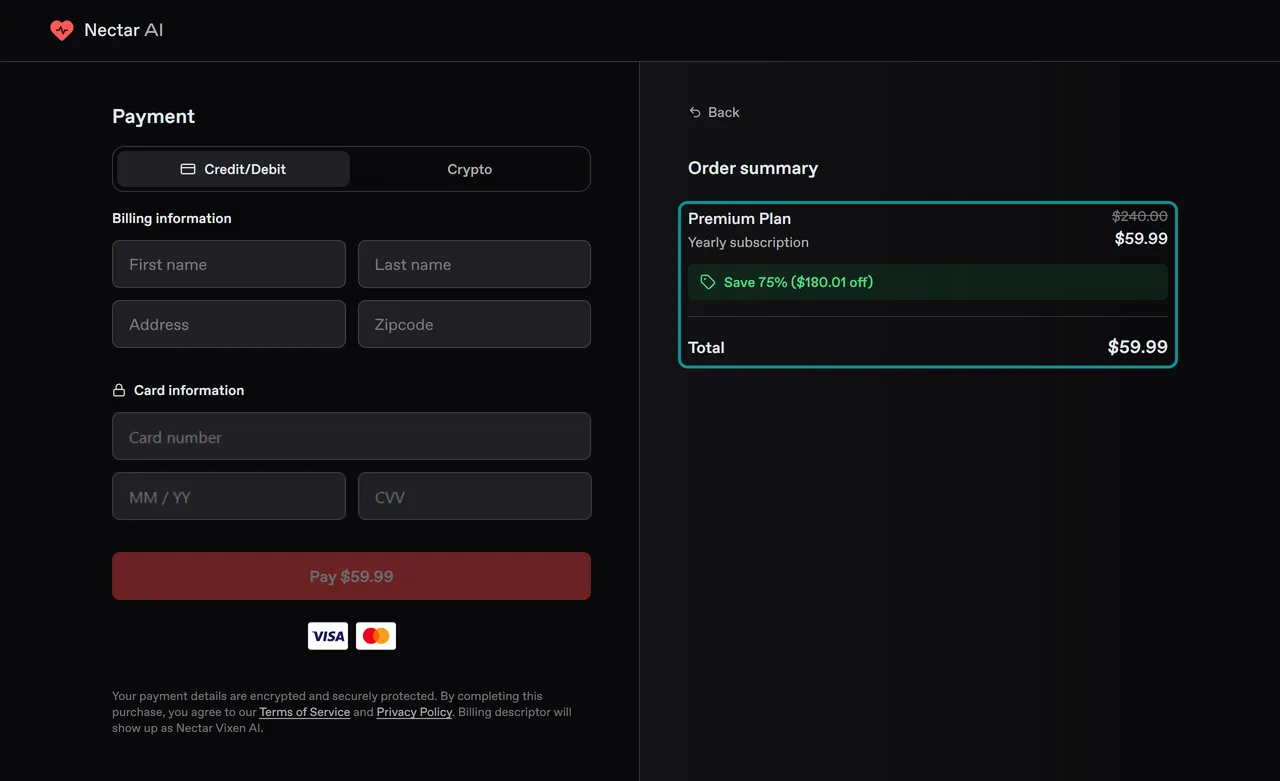The height and width of the screenshot is (781, 1280).
Task: Click the back arrow icon
Action: [695, 112]
